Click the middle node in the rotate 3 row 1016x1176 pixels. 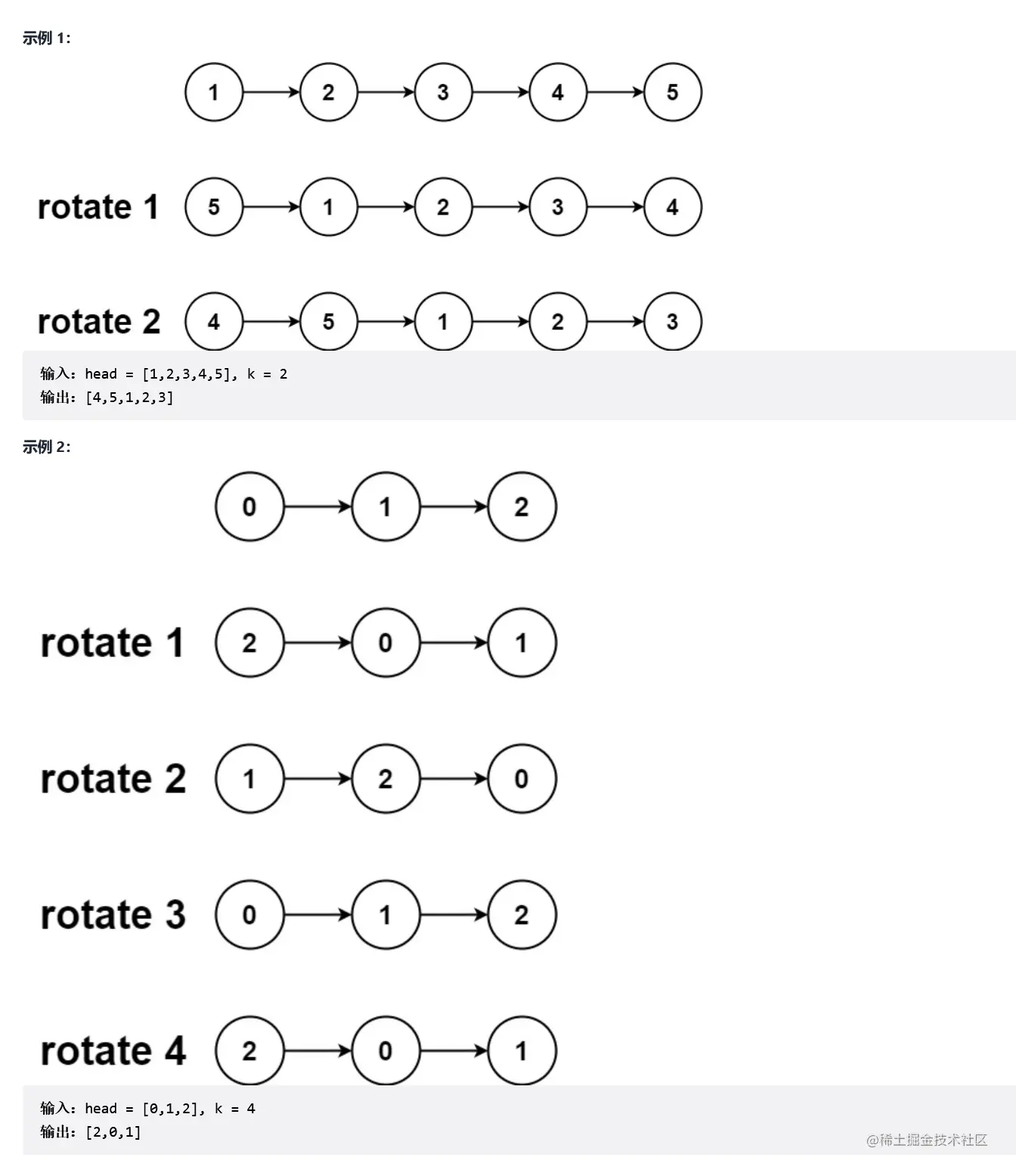pos(386,914)
